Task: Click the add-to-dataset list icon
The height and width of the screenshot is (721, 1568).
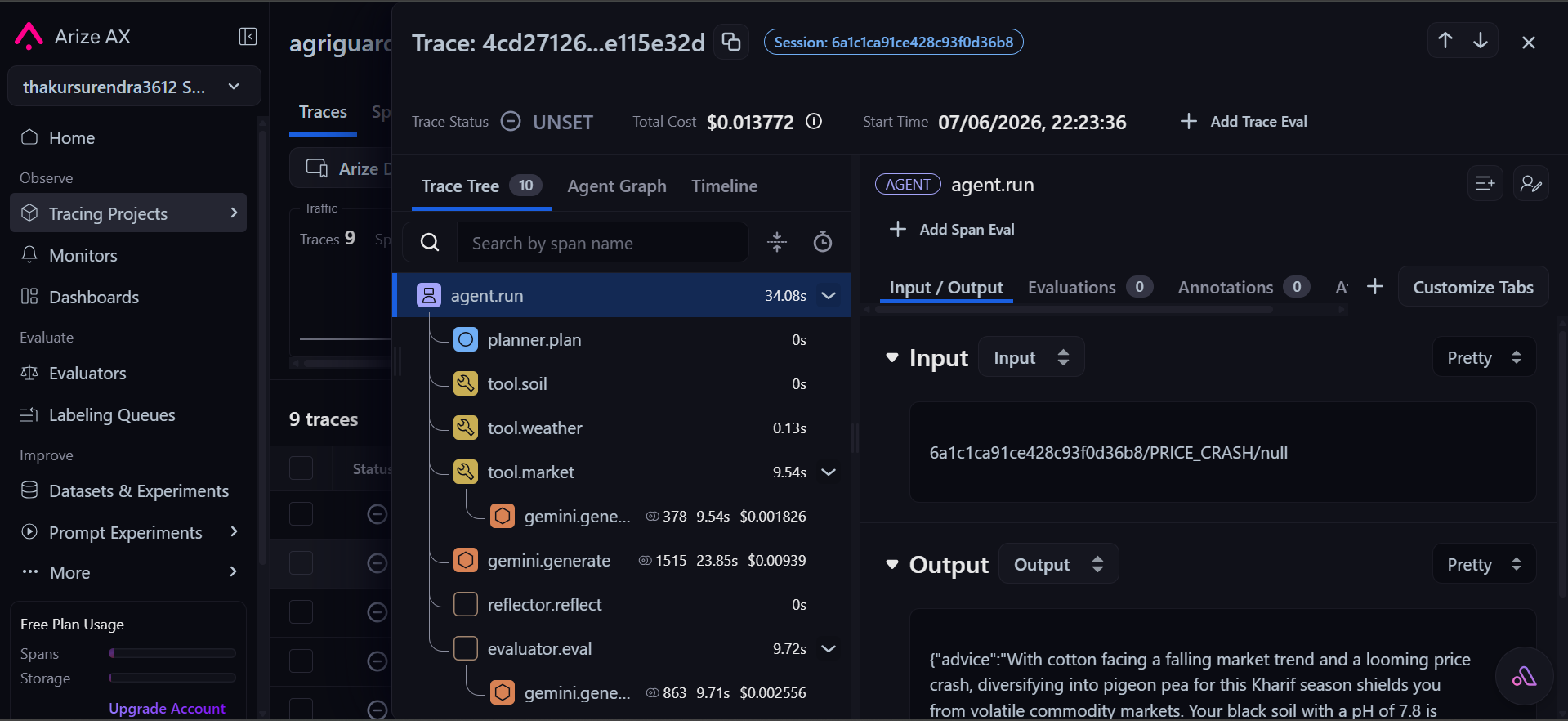Action: tap(1485, 184)
